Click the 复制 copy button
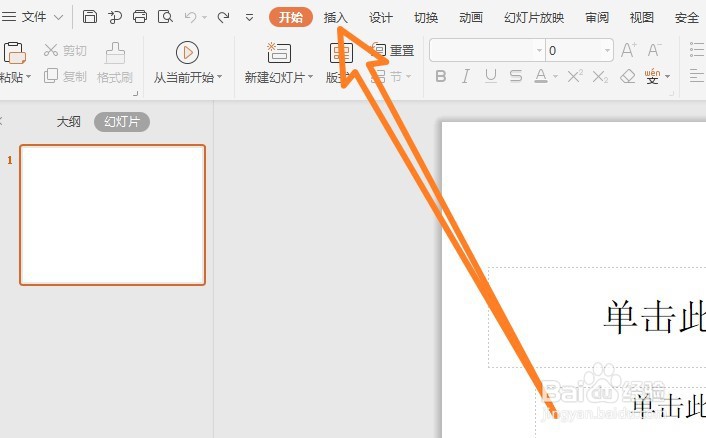The height and width of the screenshot is (438, 706). 65,77
